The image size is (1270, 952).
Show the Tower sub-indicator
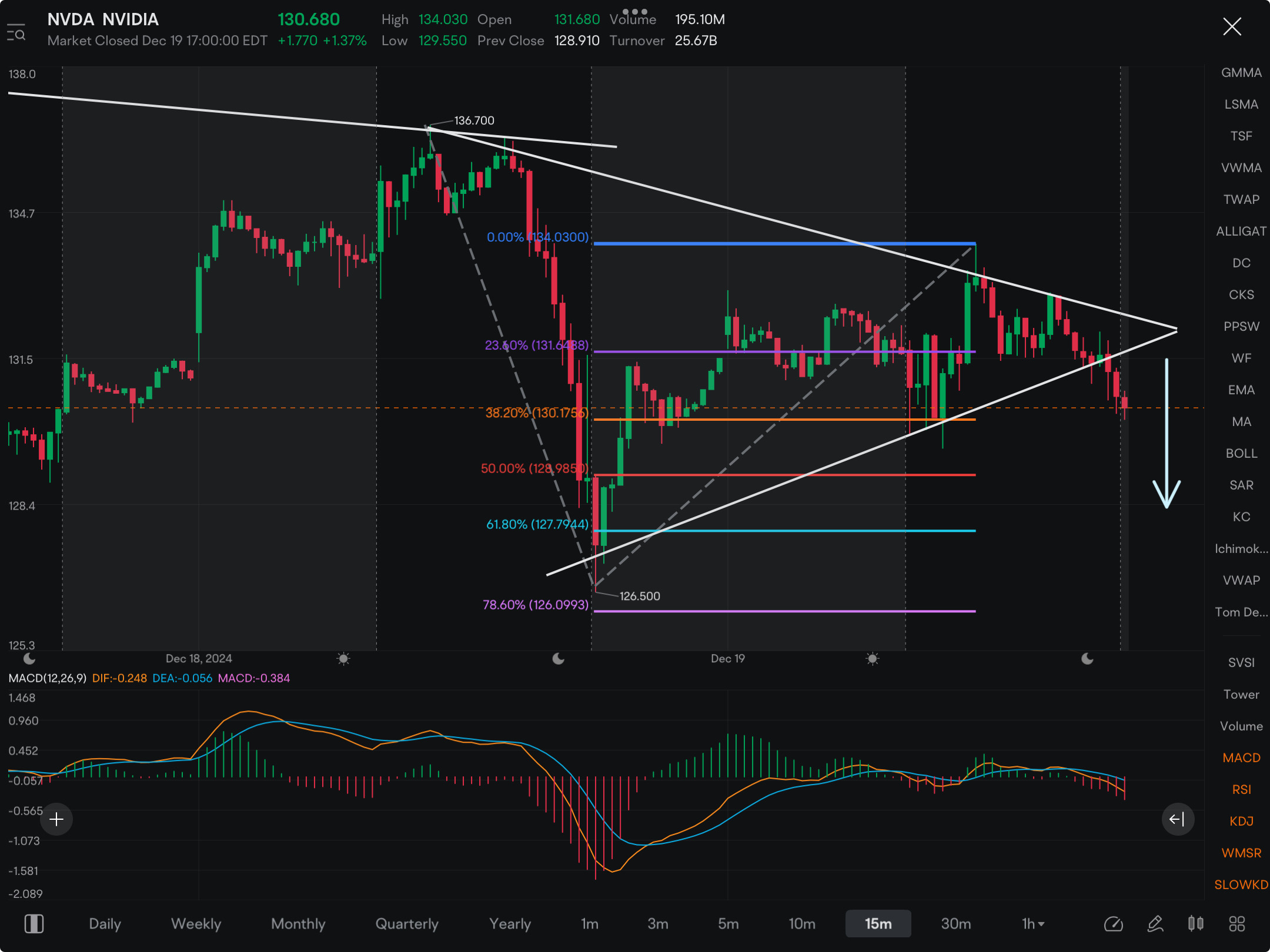[x=1241, y=694]
